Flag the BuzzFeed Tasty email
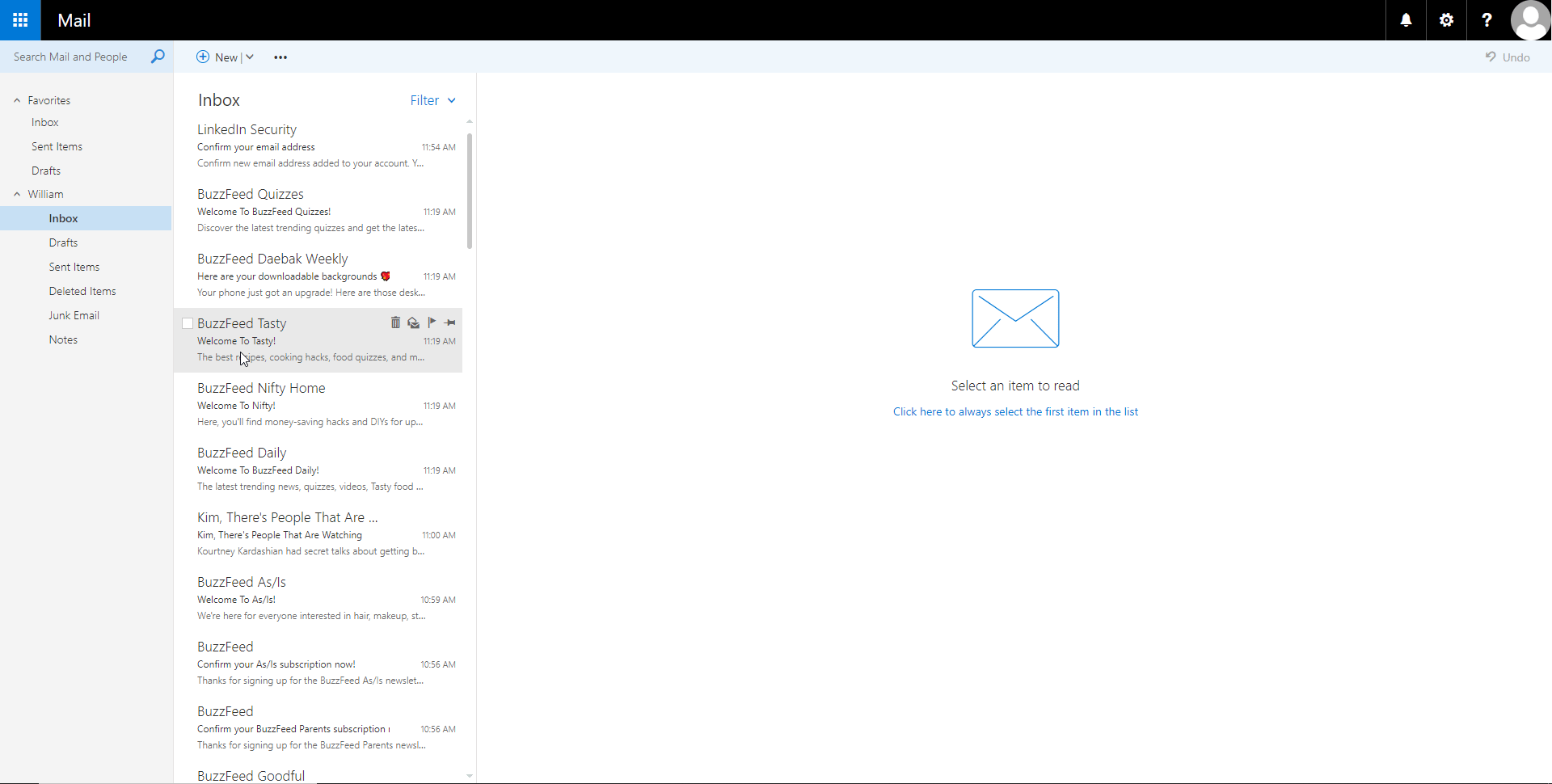 [x=432, y=322]
